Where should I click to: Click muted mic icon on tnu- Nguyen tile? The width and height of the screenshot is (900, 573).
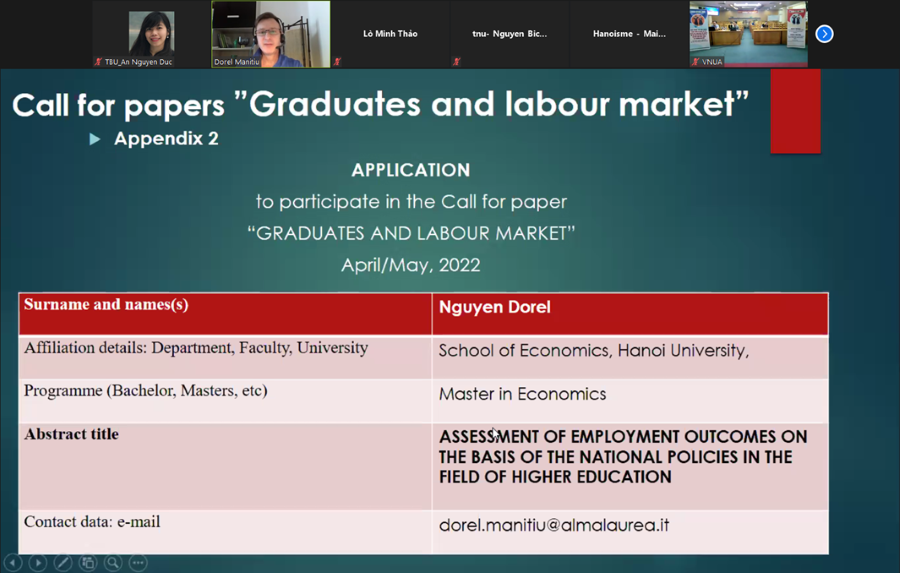456,61
